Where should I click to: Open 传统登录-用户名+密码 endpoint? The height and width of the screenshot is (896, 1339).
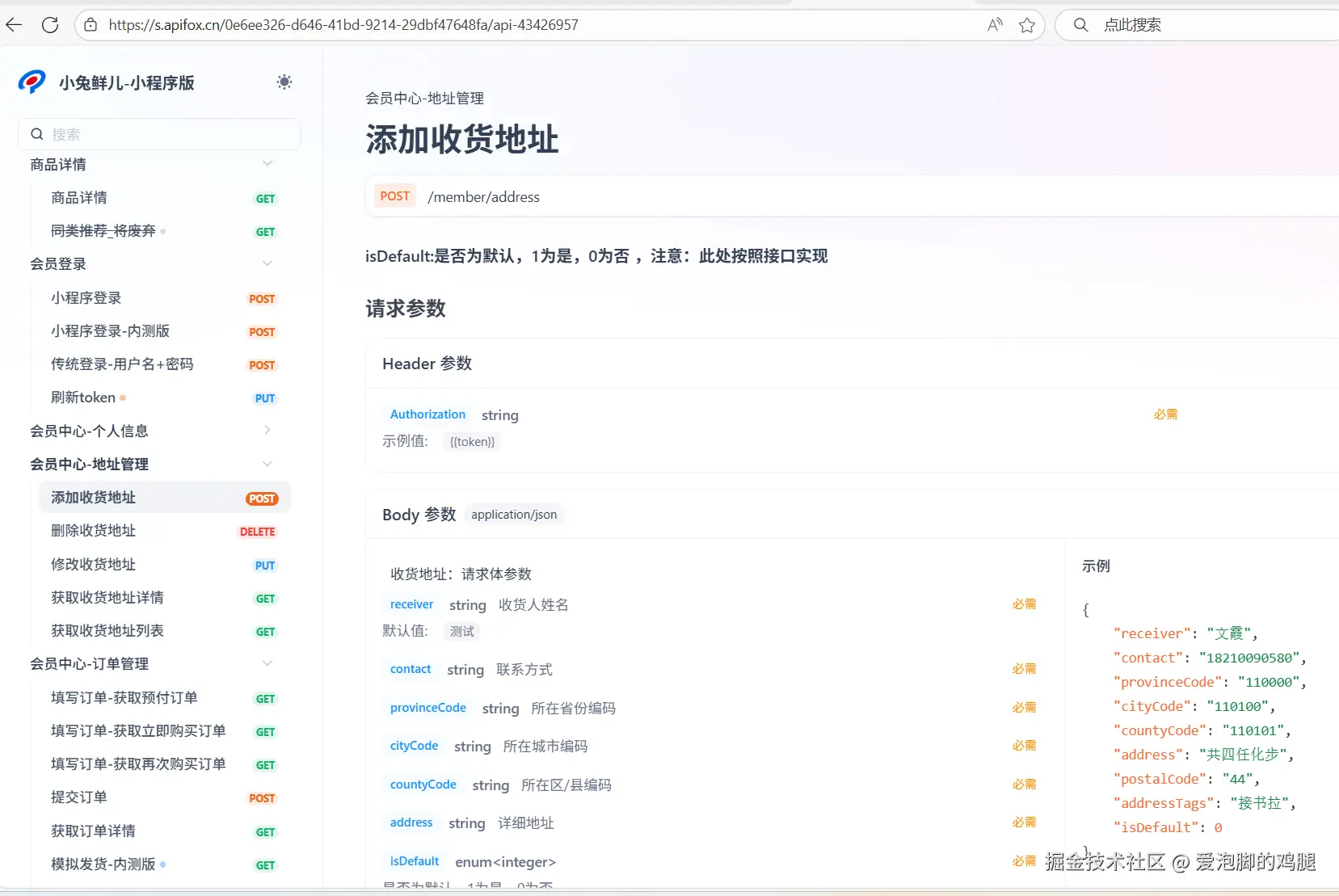coord(164,364)
